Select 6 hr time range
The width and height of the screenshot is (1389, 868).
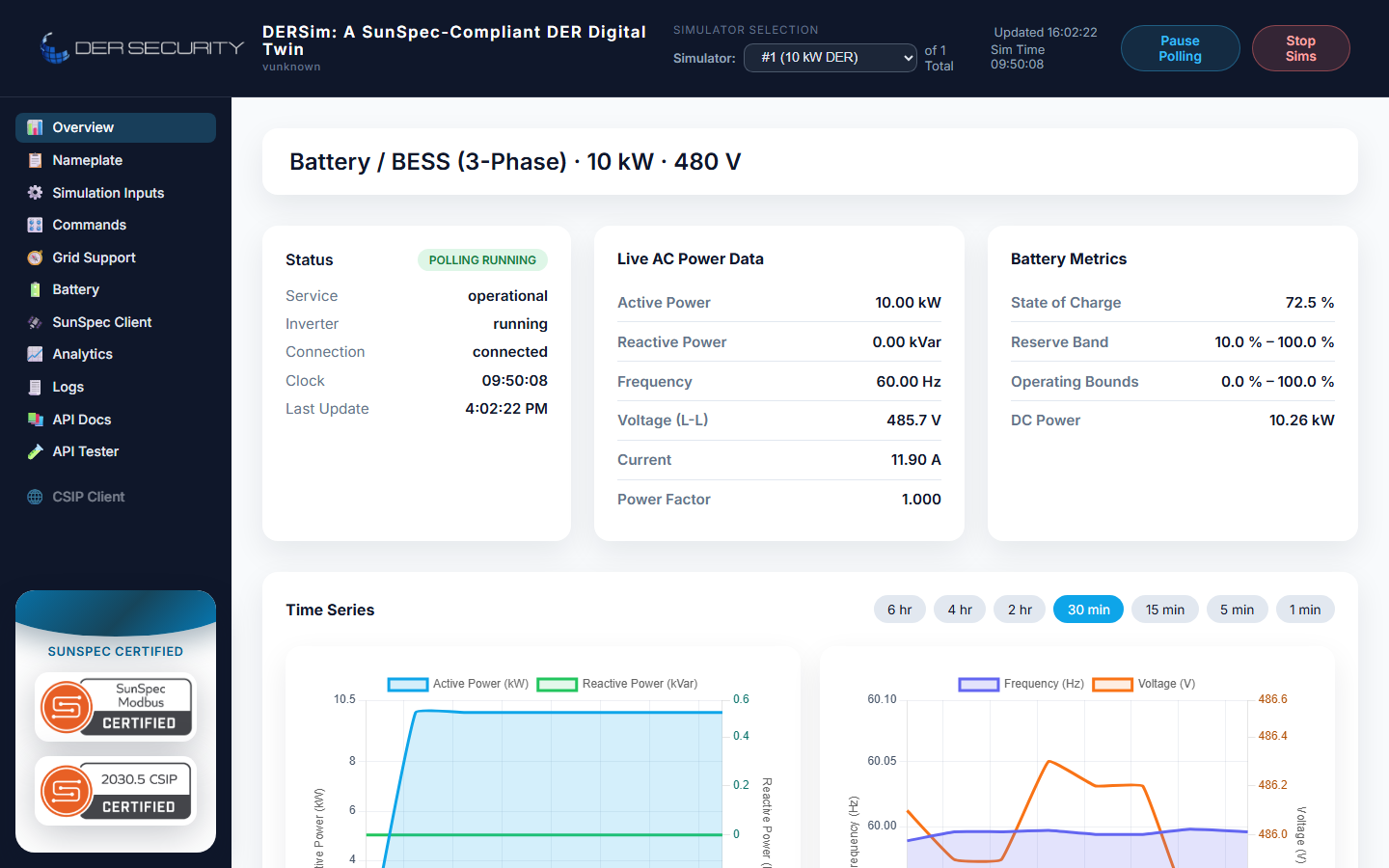click(899, 610)
